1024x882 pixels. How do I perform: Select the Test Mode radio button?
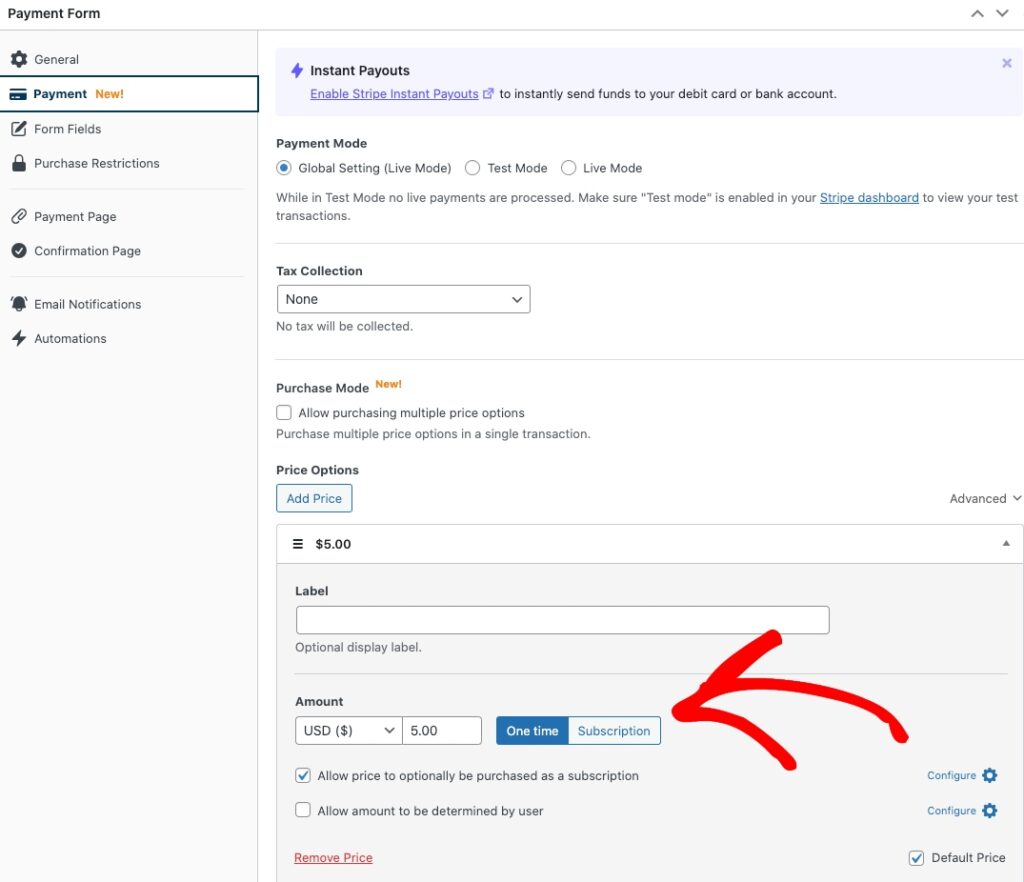point(473,168)
